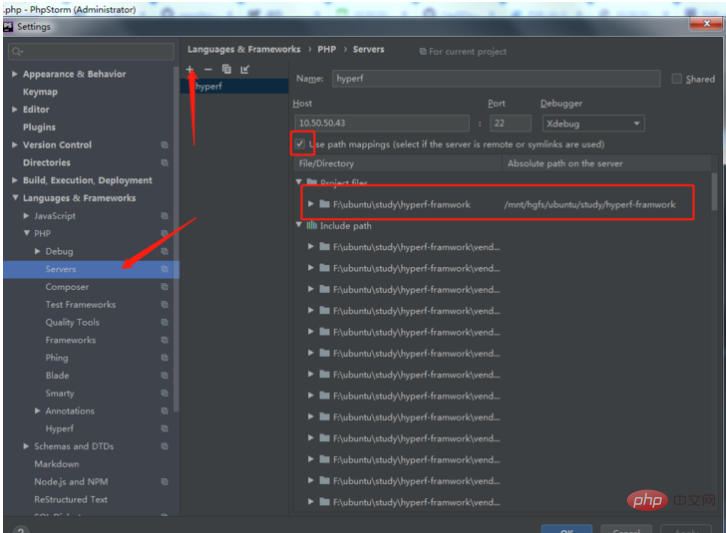Open ReStructured Text settings page
Viewport: 726px width, 533px height.
[71, 499]
